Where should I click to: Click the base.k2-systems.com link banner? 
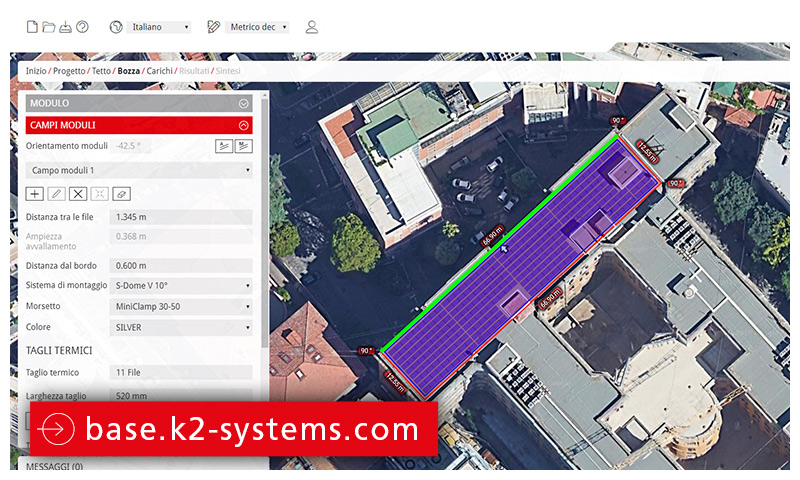234,429
